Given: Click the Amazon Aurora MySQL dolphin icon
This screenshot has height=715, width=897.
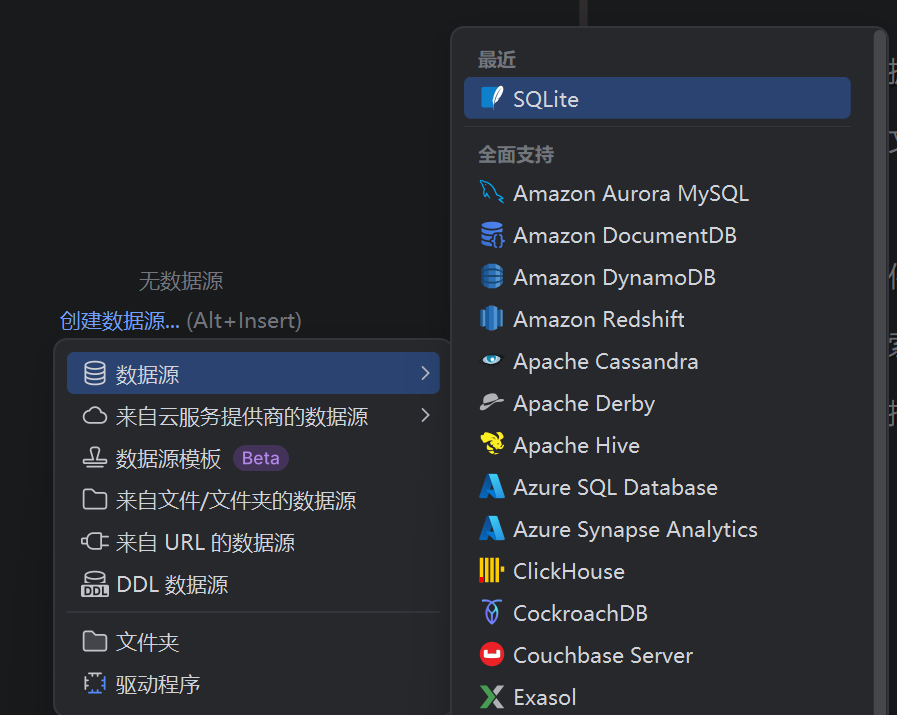Looking at the screenshot, I should coord(492,192).
